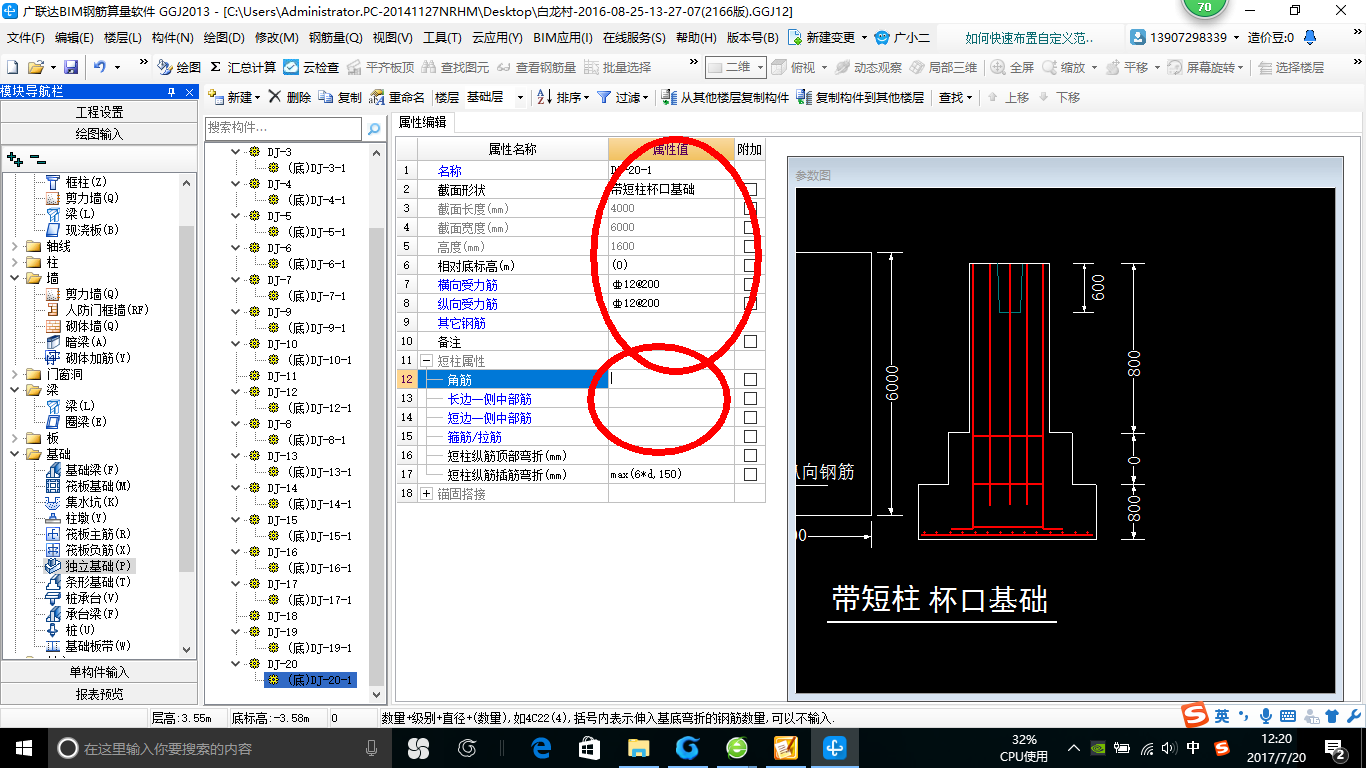Select the 属性编辑 tab
This screenshot has height=768, width=1366.
[x=422, y=122]
